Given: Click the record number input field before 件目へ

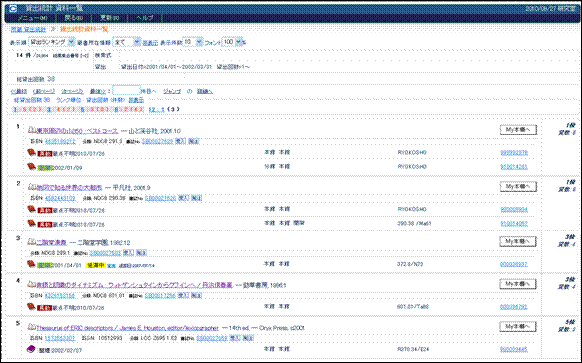Looking at the screenshot, I should click(x=126, y=91).
